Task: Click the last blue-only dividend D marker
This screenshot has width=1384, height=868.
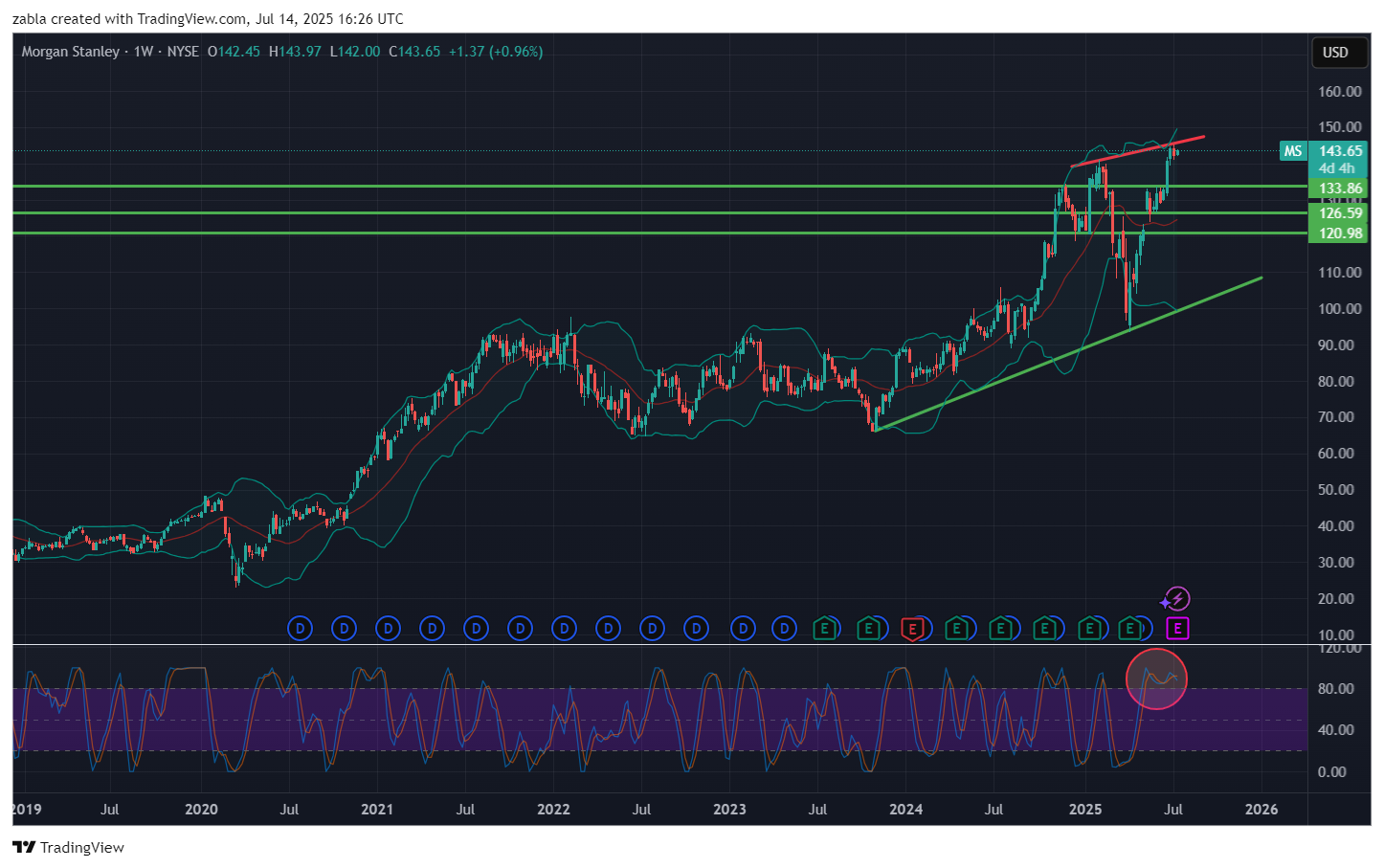Action: (785, 629)
